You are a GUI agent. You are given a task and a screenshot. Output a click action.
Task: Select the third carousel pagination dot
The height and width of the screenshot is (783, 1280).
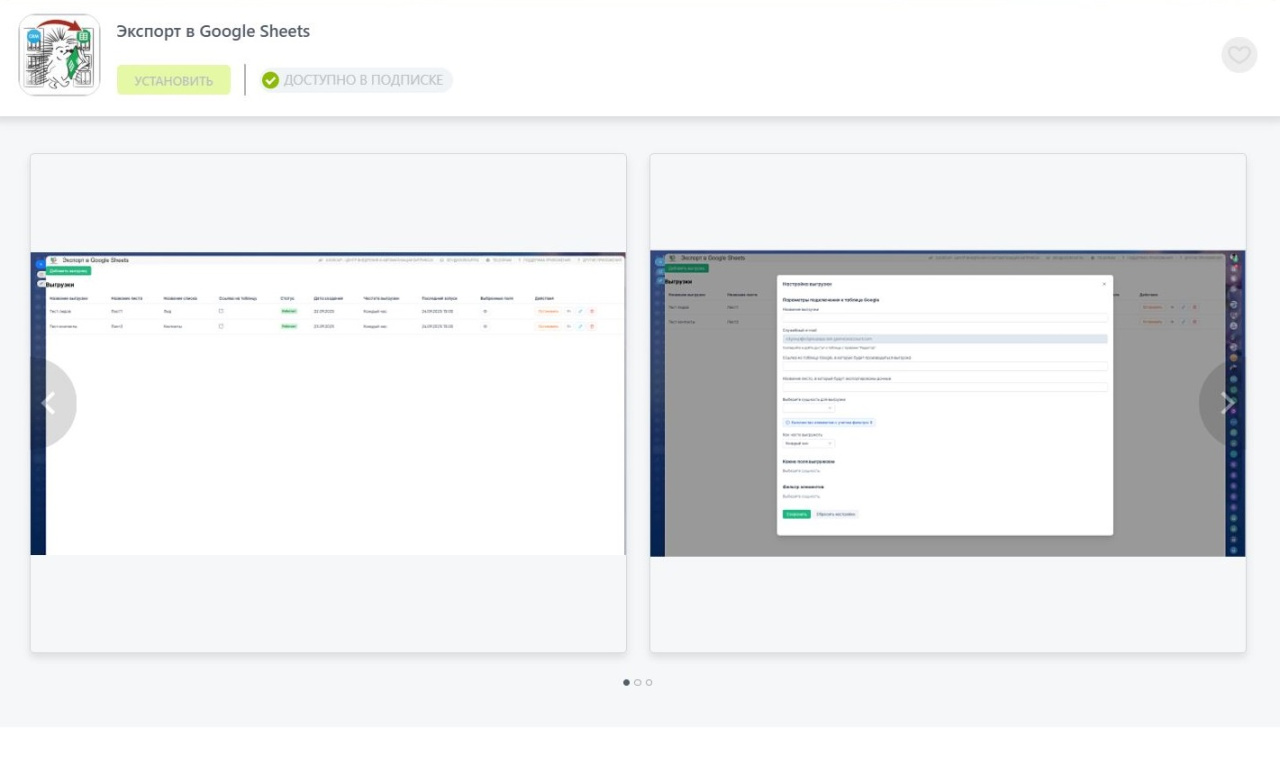649,683
